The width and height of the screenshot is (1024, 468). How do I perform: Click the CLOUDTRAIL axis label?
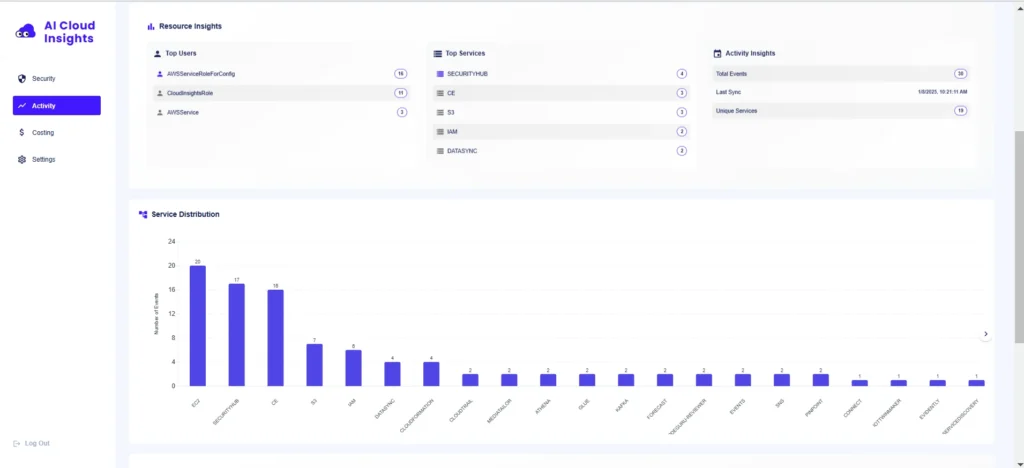point(461,411)
